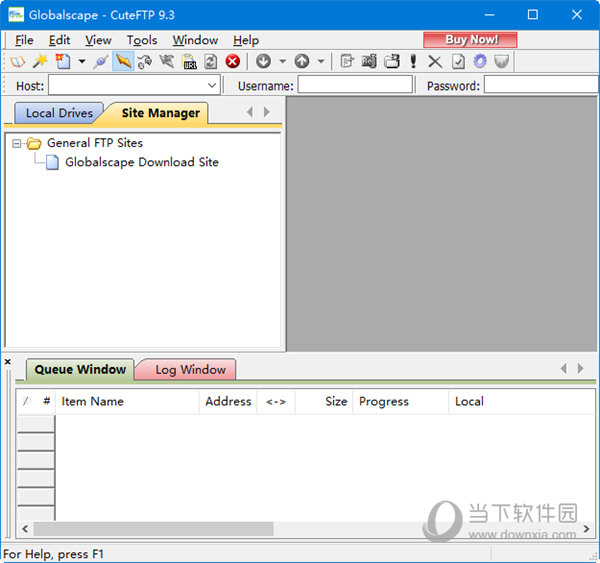
Task: Open the Window menu
Action: point(195,40)
